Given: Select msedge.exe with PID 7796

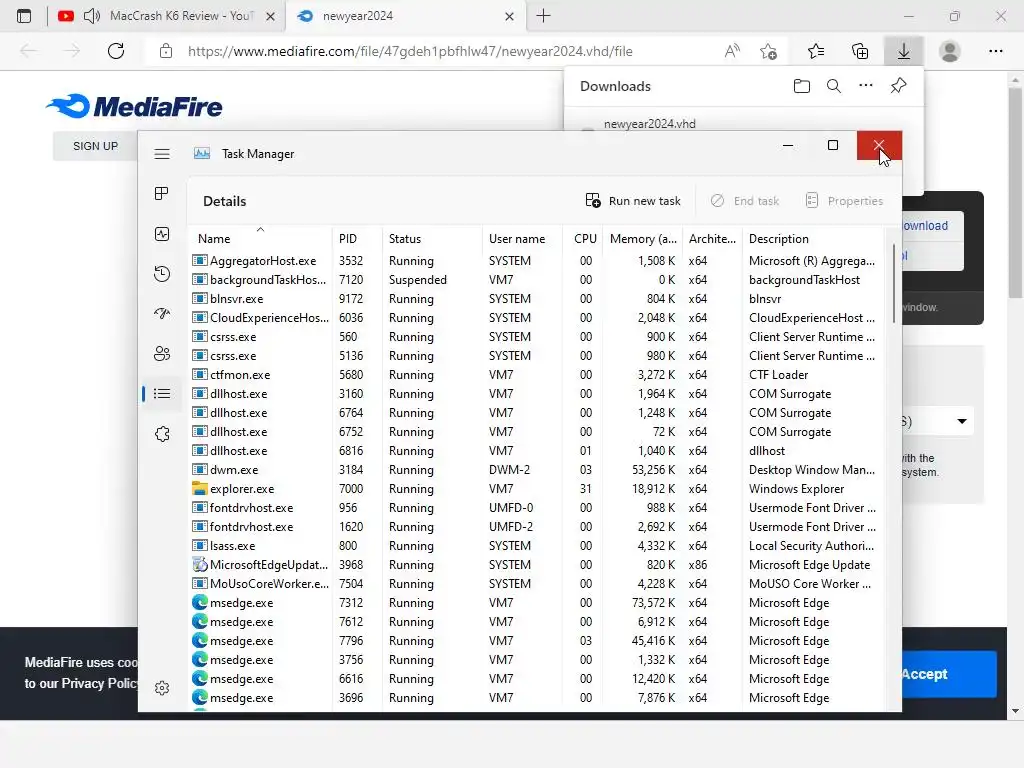Looking at the screenshot, I should tap(536, 641).
